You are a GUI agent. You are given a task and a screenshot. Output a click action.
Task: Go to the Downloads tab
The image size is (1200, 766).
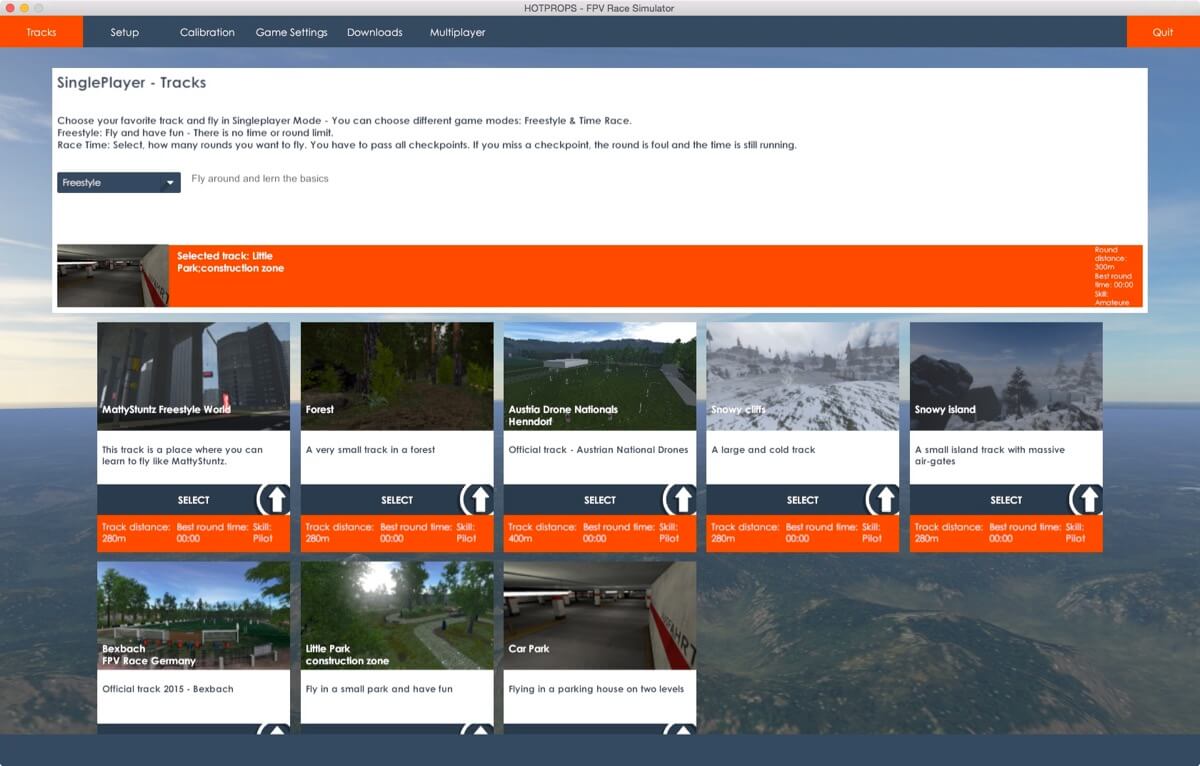[374, 32]
